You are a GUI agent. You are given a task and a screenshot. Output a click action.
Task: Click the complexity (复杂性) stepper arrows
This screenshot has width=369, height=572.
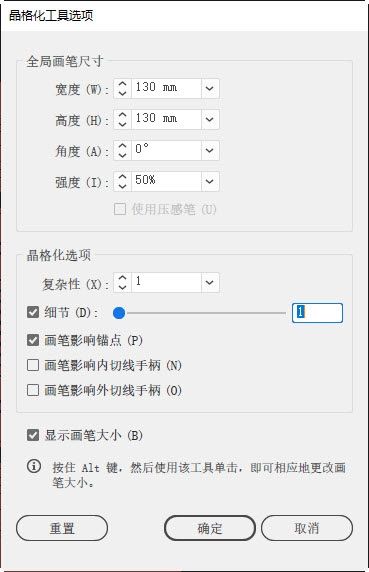click(x=123, y=282)
